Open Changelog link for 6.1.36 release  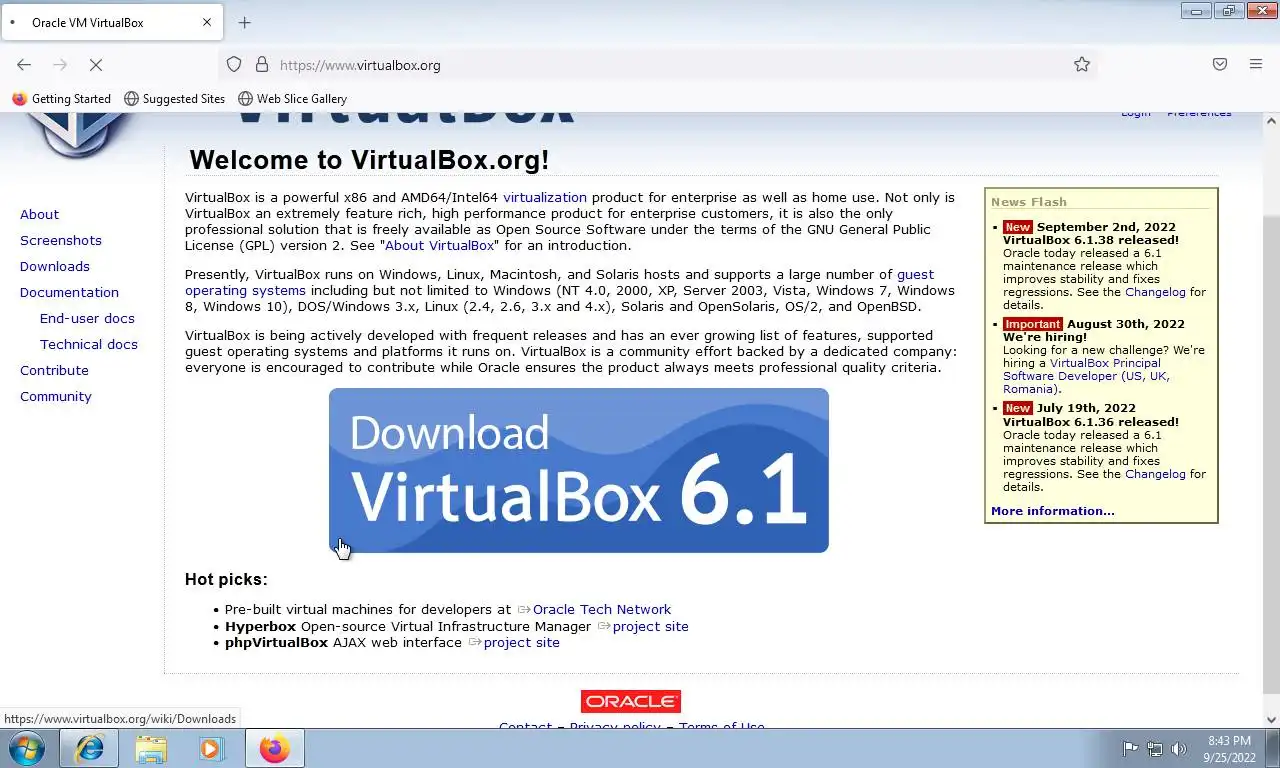1155,474
